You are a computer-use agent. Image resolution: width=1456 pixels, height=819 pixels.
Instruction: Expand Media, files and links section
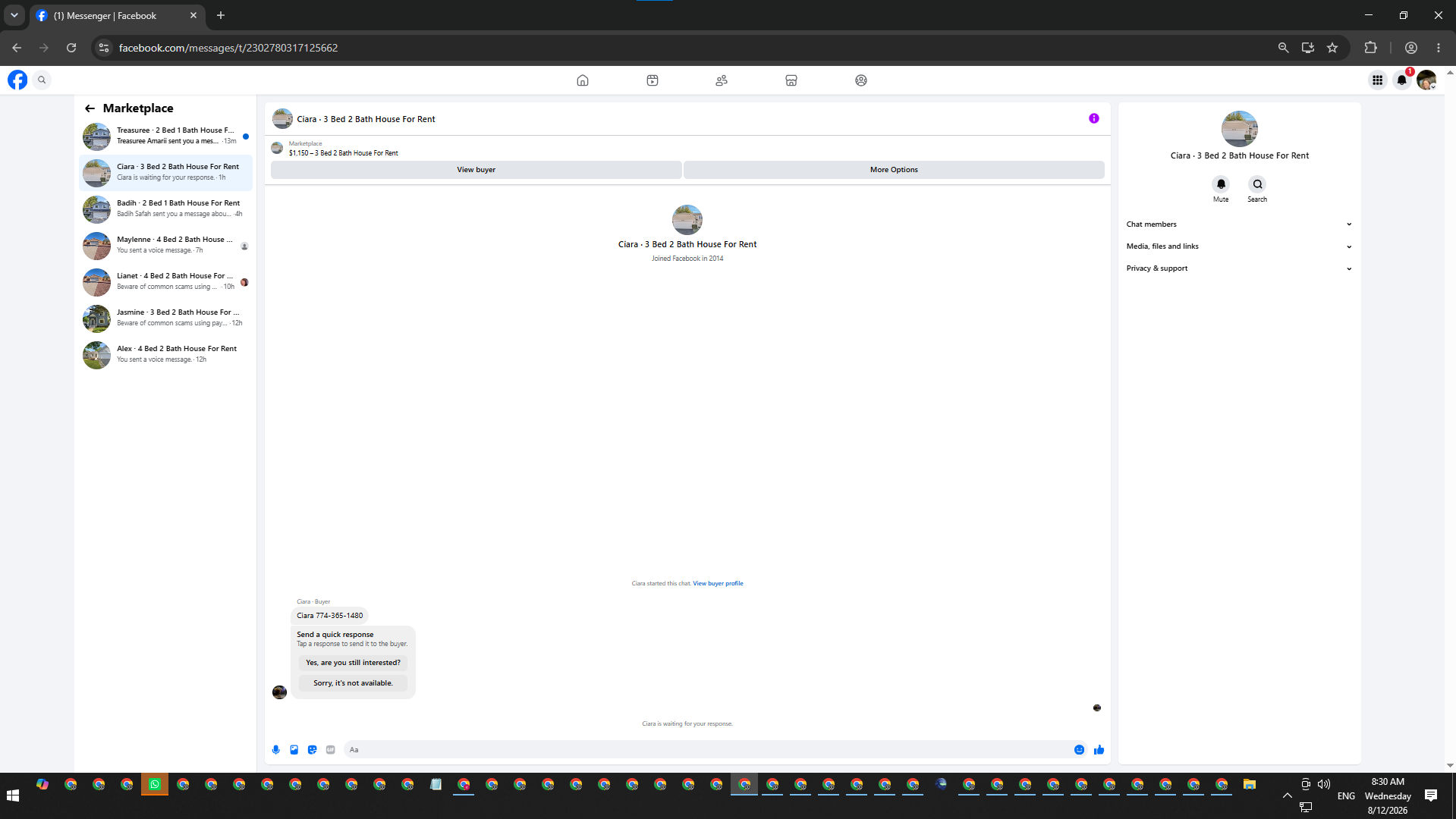(x=1239, y=246)
